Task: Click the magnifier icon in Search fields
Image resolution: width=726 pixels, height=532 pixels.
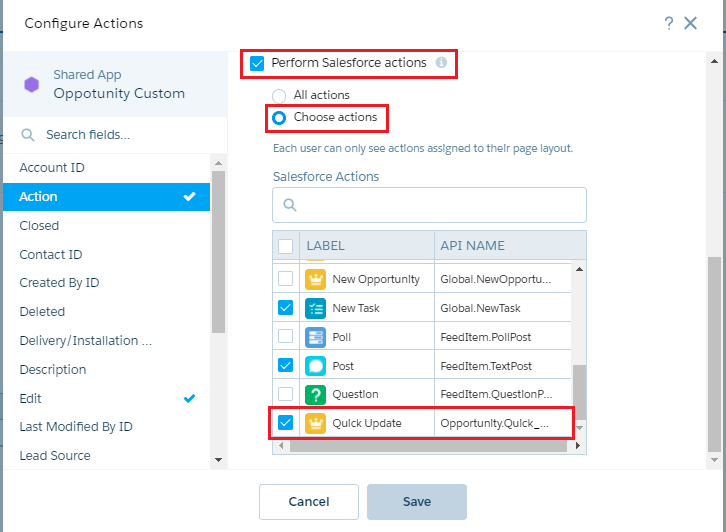Action: click(x=28, y=135)
